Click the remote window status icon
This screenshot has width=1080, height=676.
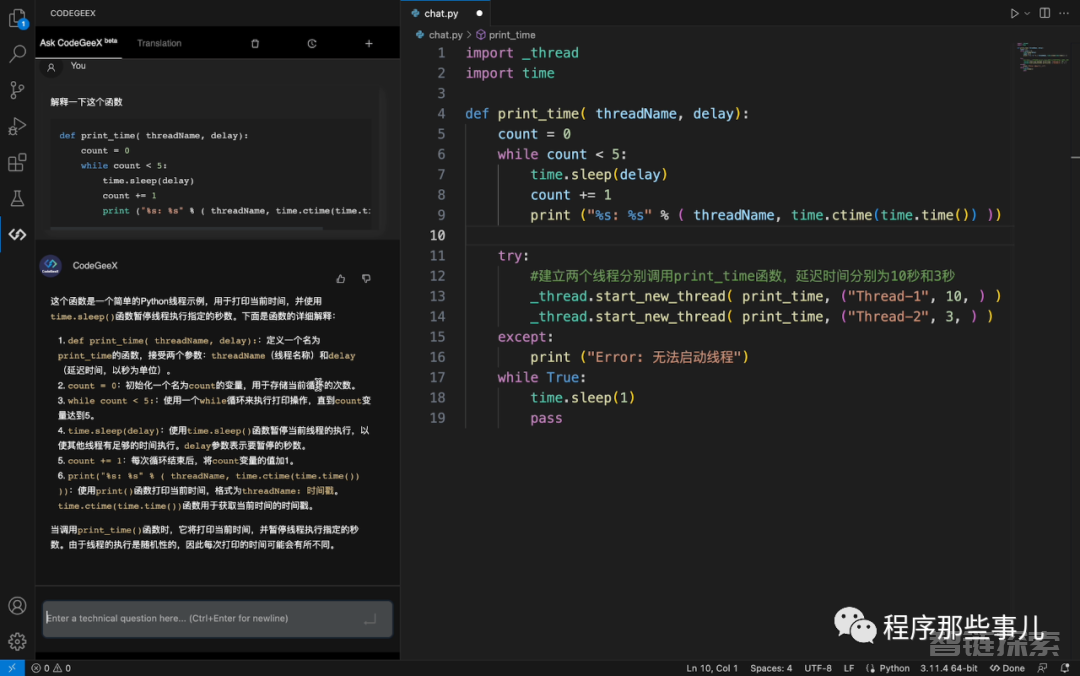pos(12,668)
